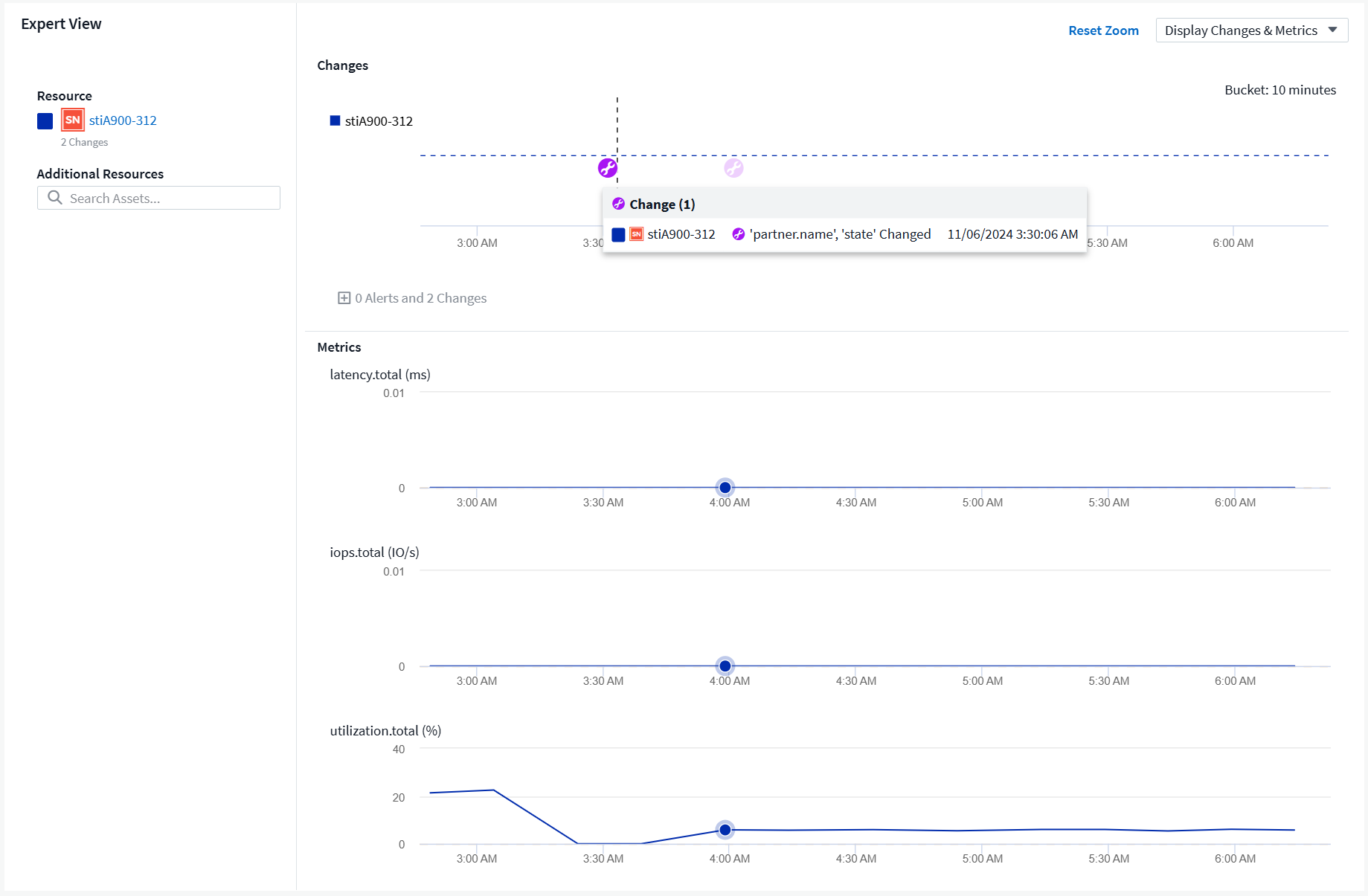Screen dimensions: 1368x896
Task: Click the SN storage node icon under Resource
Action: point(72,120)
